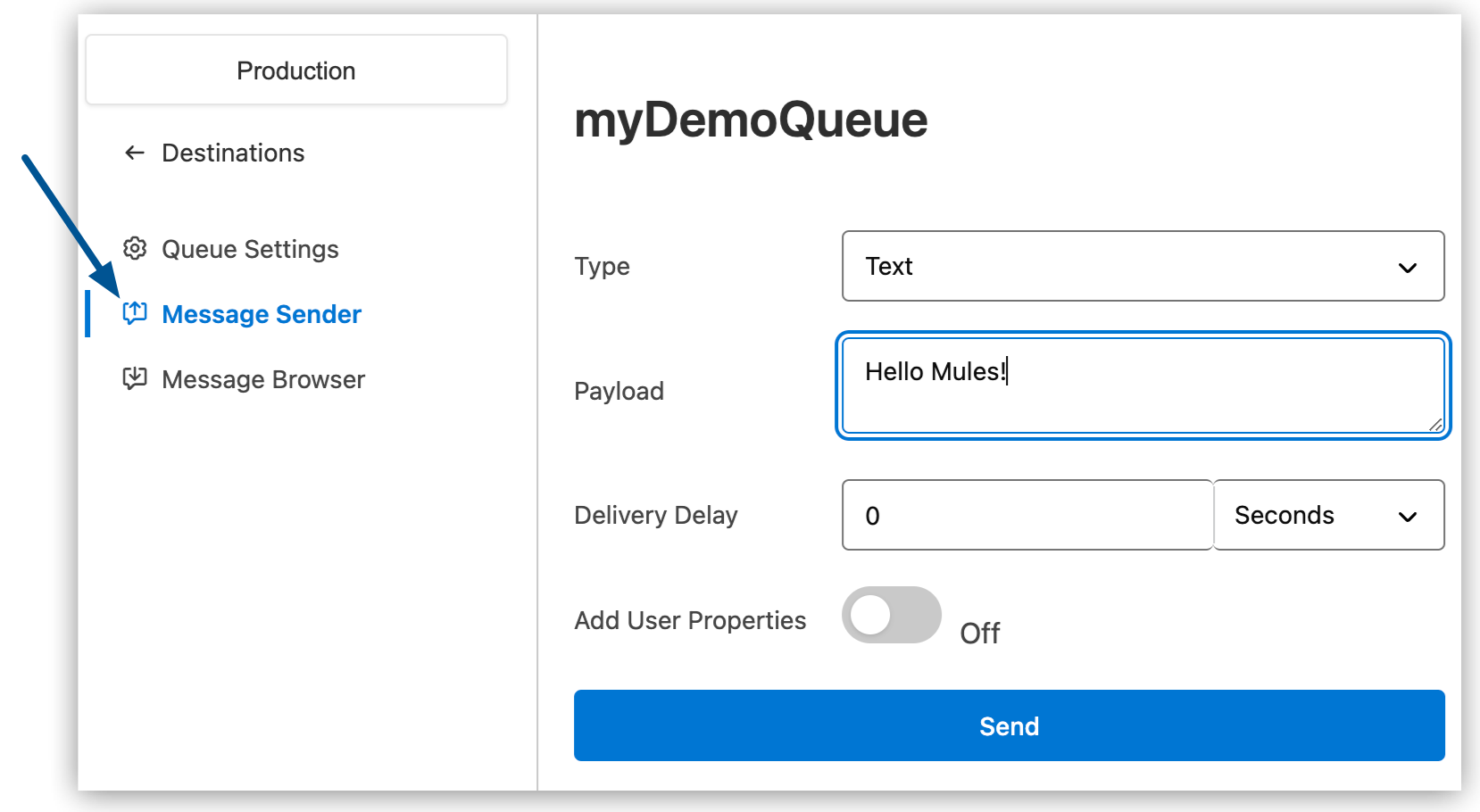This screenshot has width=1480, height=812.
Task: Click the back arrow next to Destinations
Action: pos(133,153)
